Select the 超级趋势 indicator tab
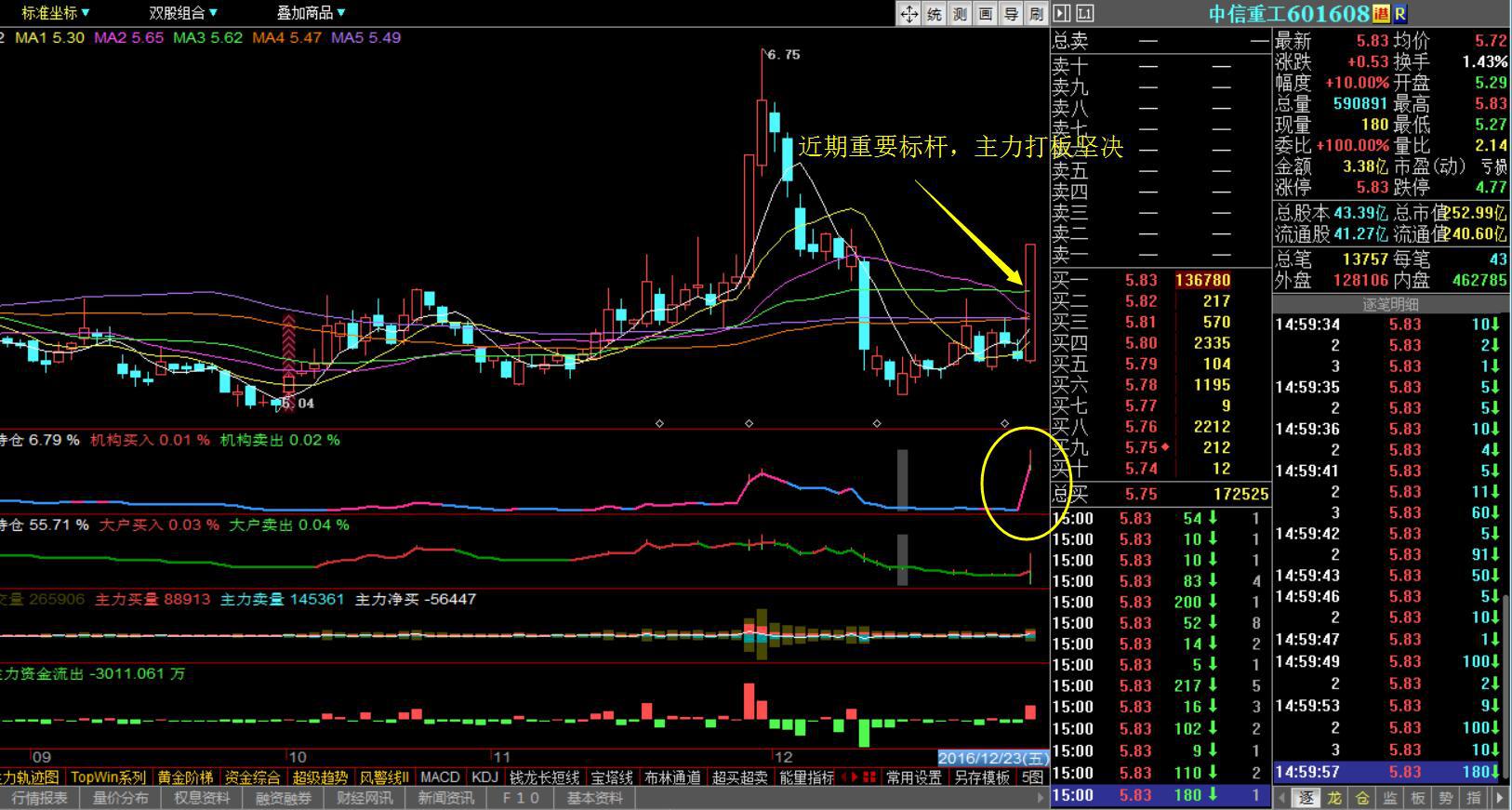 (321, 777)
